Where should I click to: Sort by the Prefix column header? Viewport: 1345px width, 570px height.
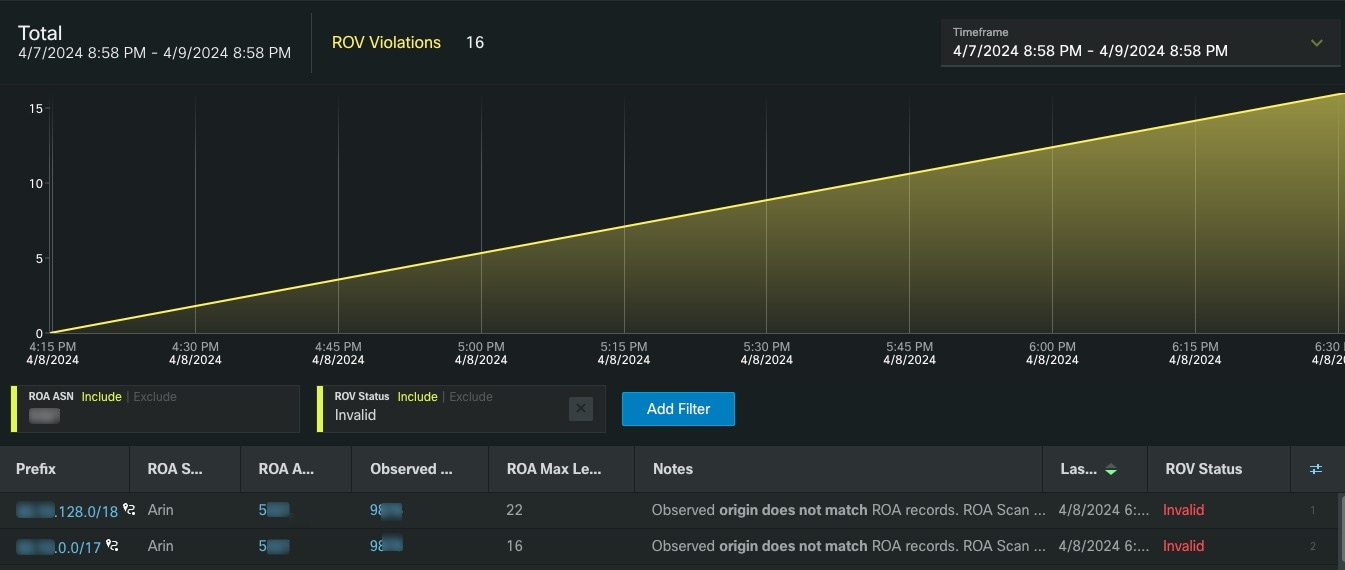[x=36, y=469]
